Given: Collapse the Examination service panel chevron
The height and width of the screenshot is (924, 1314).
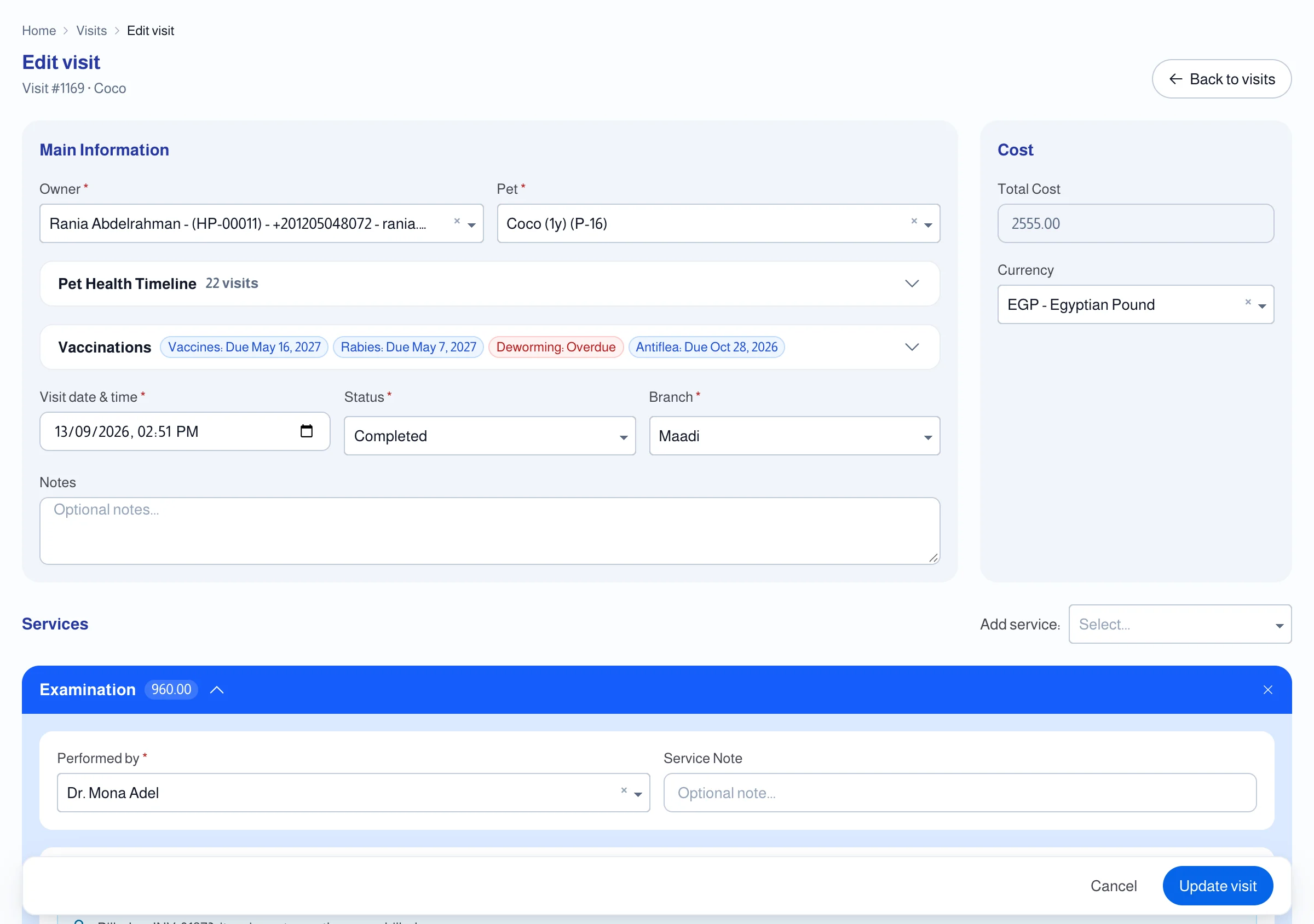Looking at the screenshot, I should [217, 689].
